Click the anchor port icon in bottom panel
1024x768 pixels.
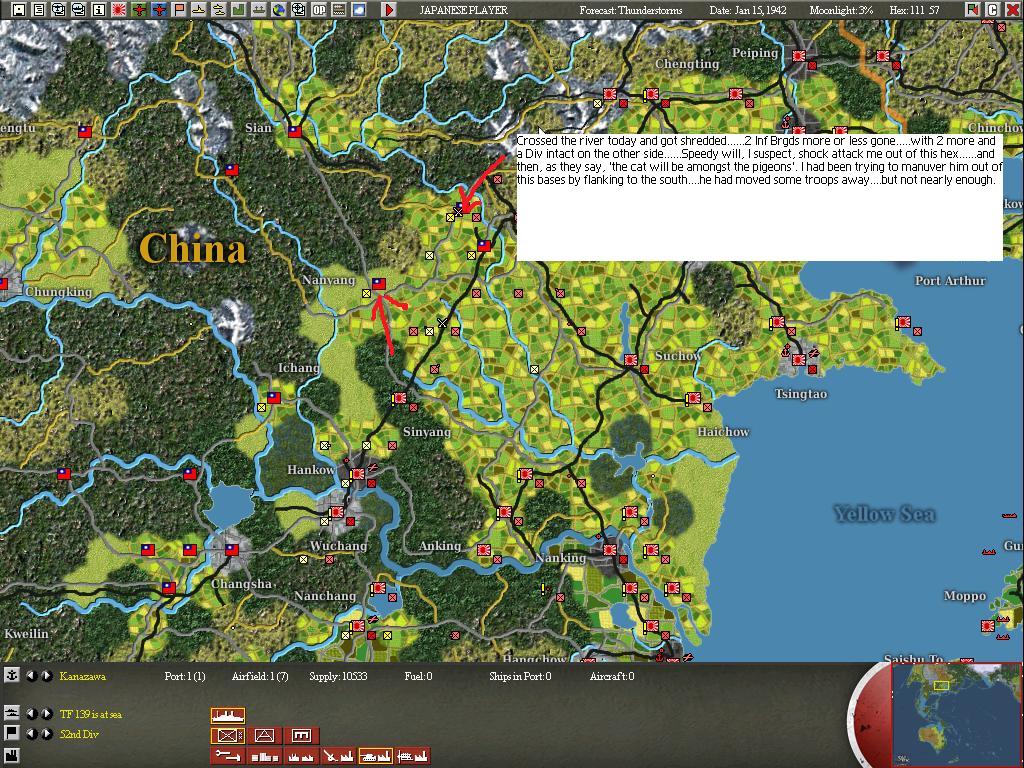pyautogui.click(x=11, y=675)
